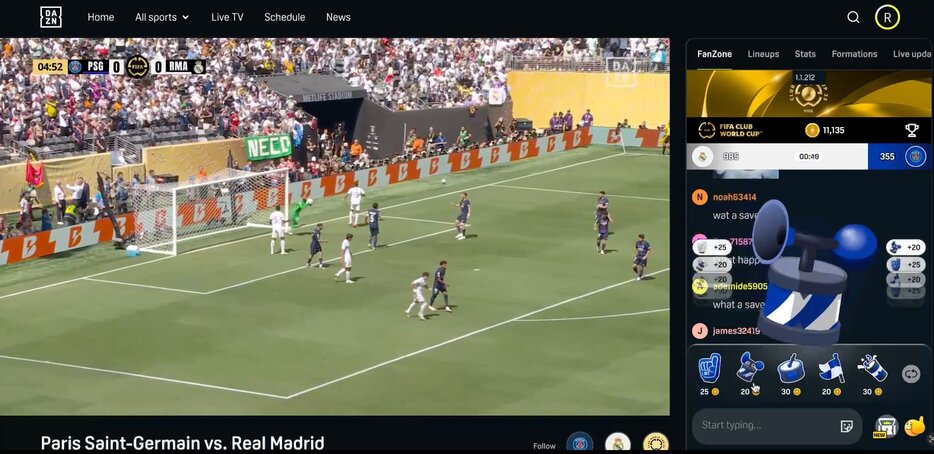Open the search icon in header
Image resolution: width=934 pixels, height=454 pixels.
[853, 17]
